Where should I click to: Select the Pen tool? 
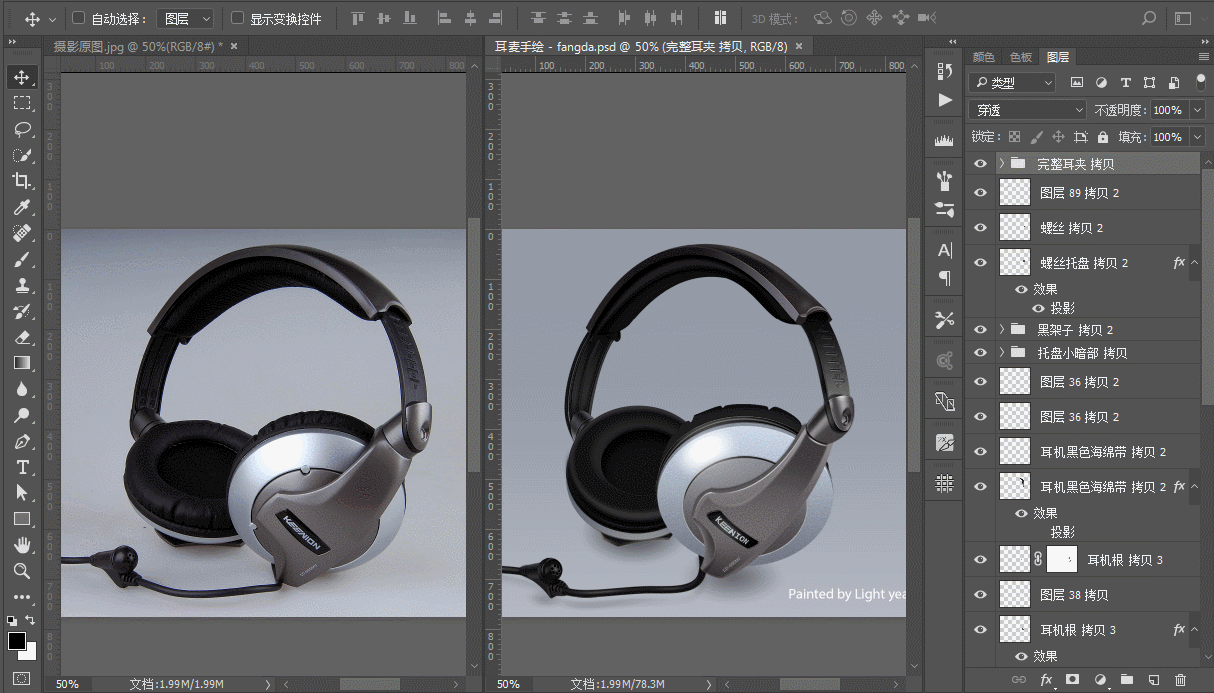click(21, 441)
